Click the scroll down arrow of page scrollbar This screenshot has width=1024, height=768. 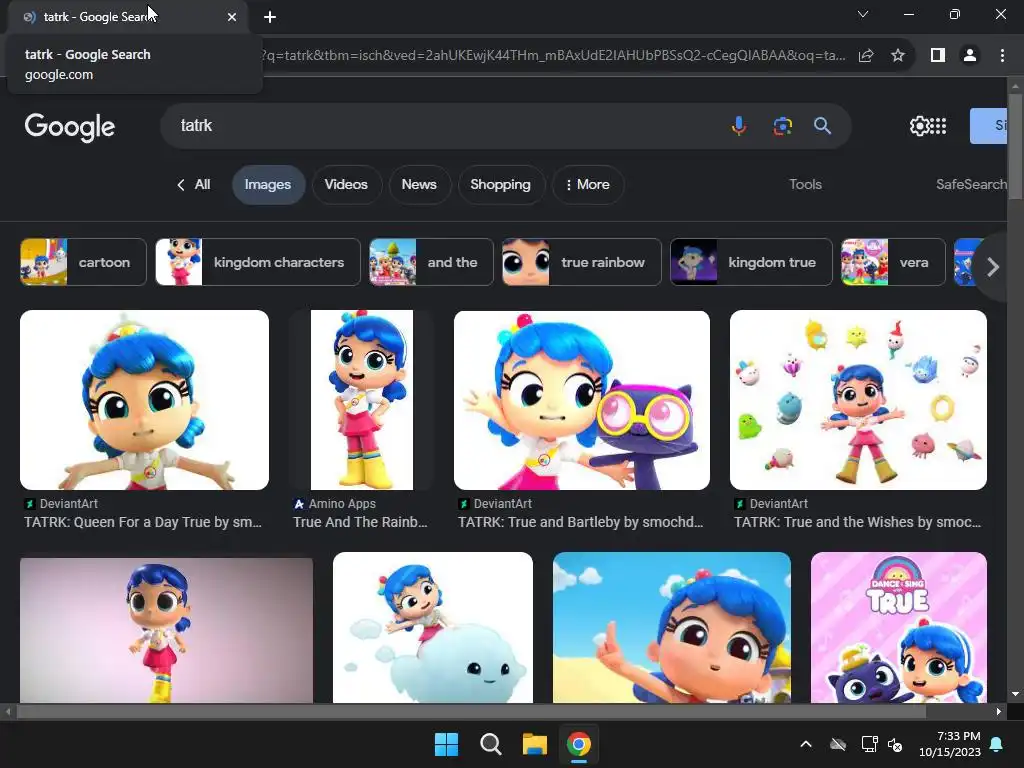coord(1015,694)
